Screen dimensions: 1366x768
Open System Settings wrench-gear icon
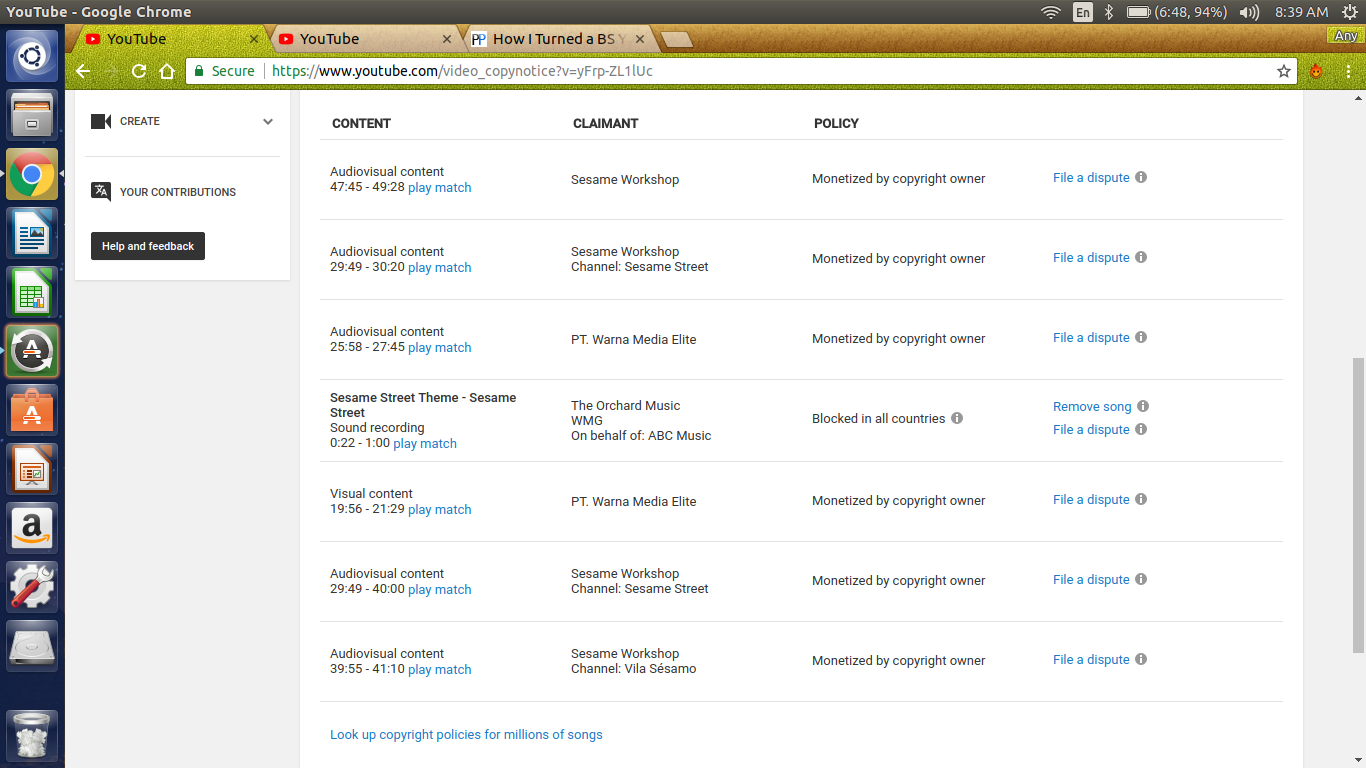click(32, 587)
